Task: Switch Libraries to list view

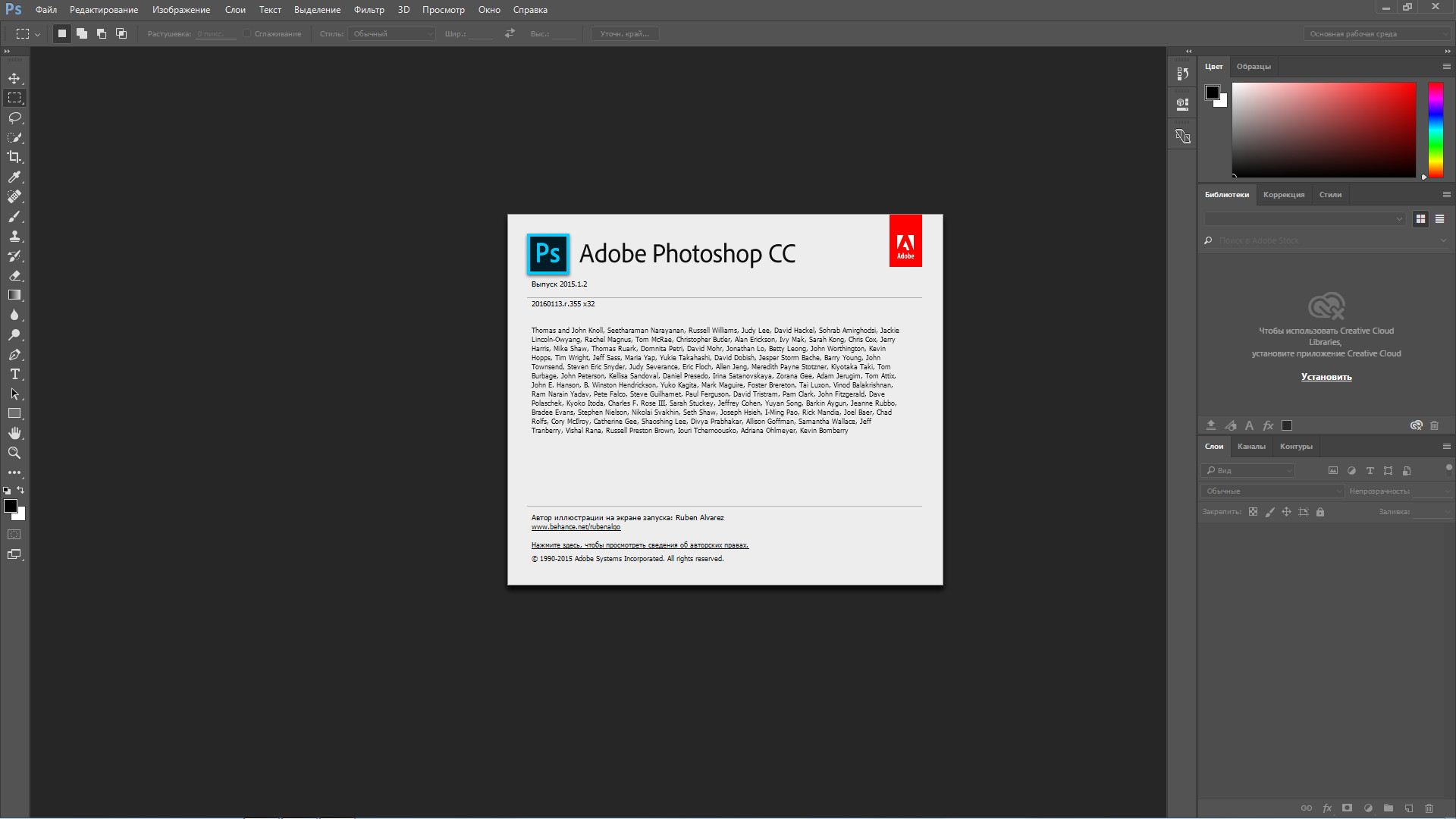Action: 1439,218
